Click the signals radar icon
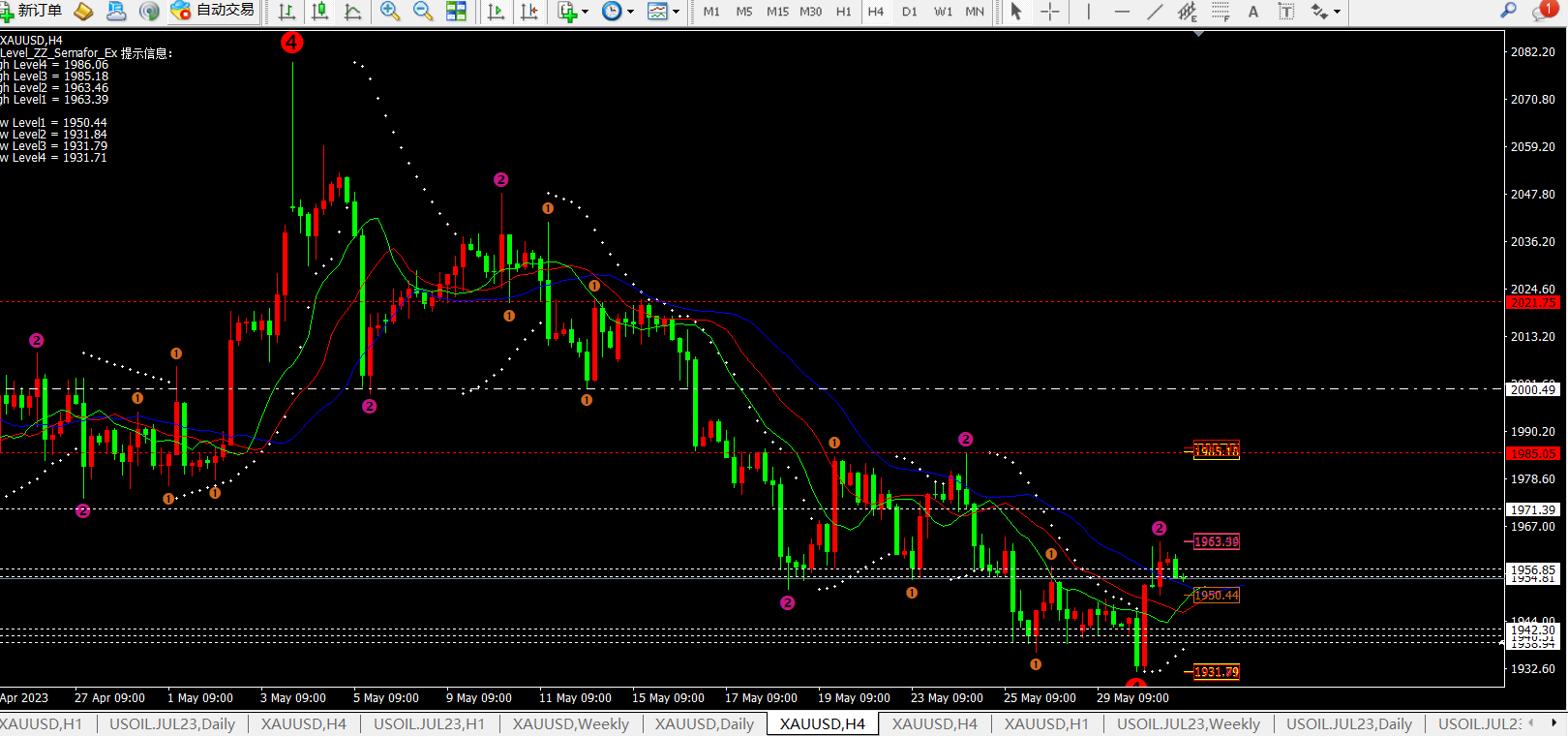This screenshot has width=1568, height=737. pos(149,11)
